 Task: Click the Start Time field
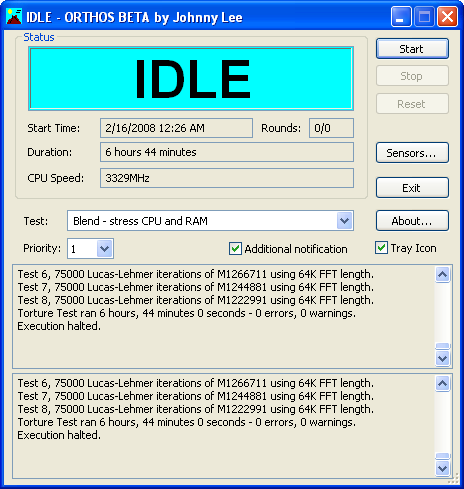tap(176, 128)
